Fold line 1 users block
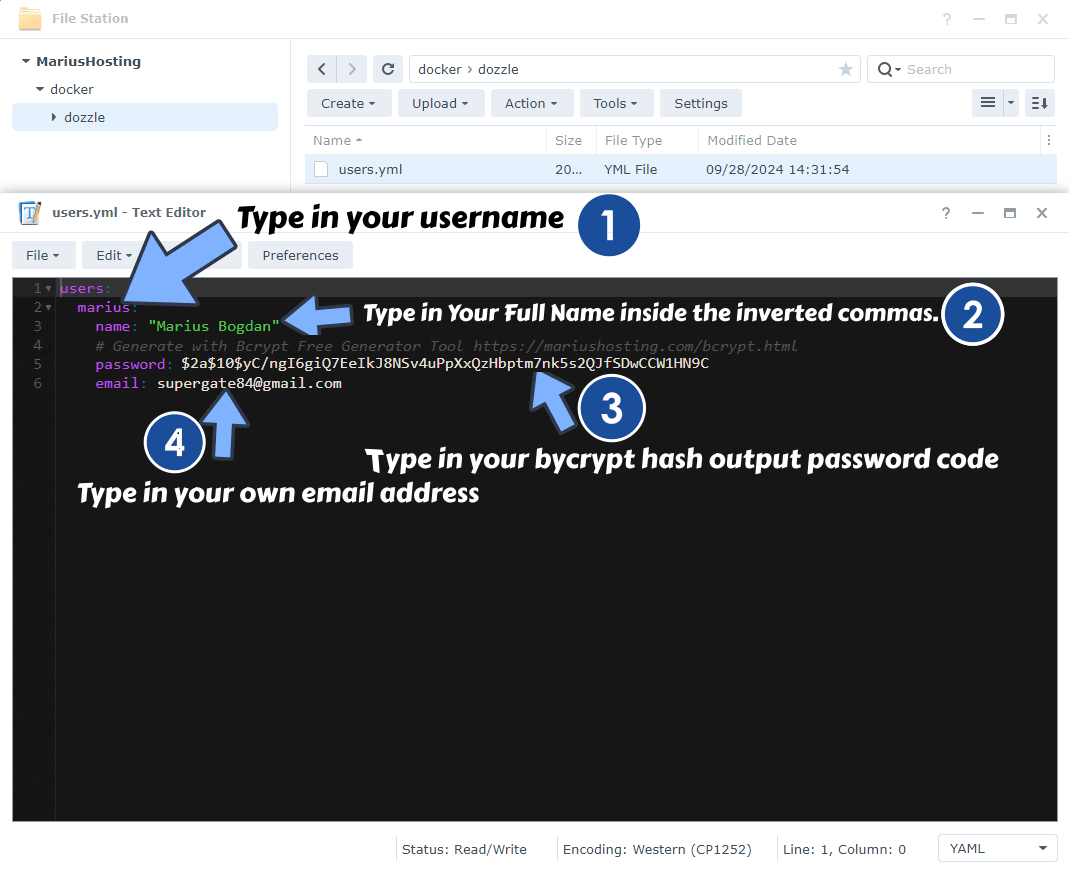The height and width of the screenshot is (871, 1069). point(48,288)
